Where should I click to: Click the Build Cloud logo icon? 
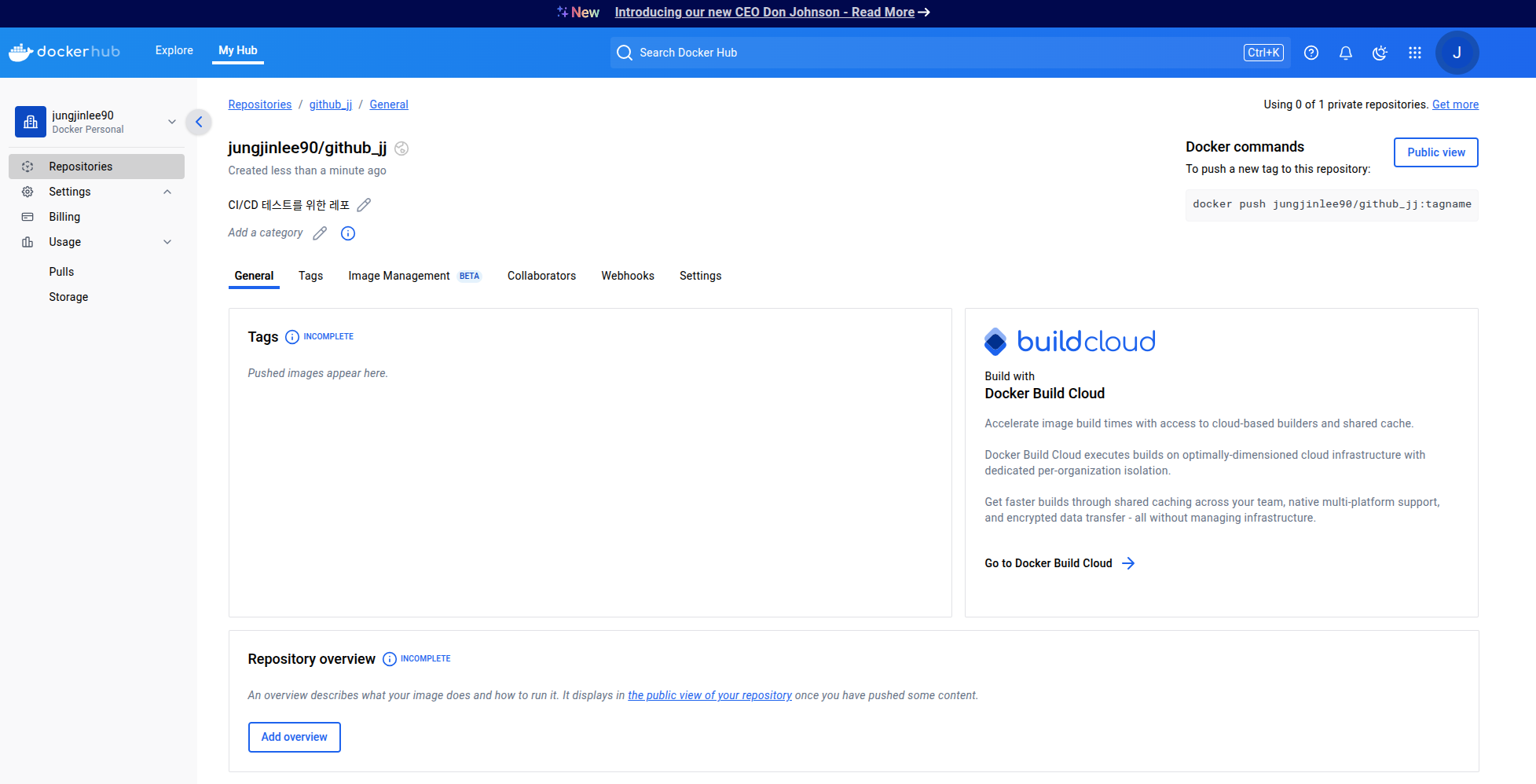pyautogui.click(x=995, y=342)
